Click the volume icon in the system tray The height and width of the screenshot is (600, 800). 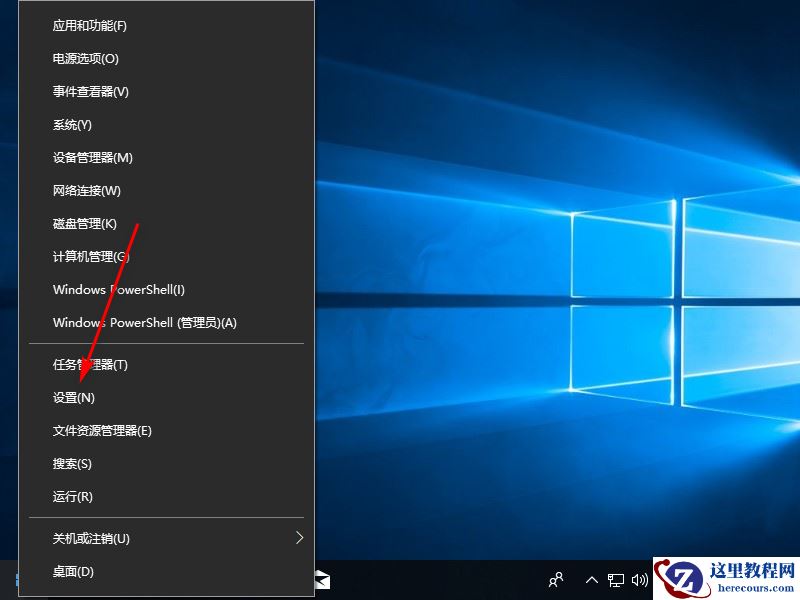(641, 580)
